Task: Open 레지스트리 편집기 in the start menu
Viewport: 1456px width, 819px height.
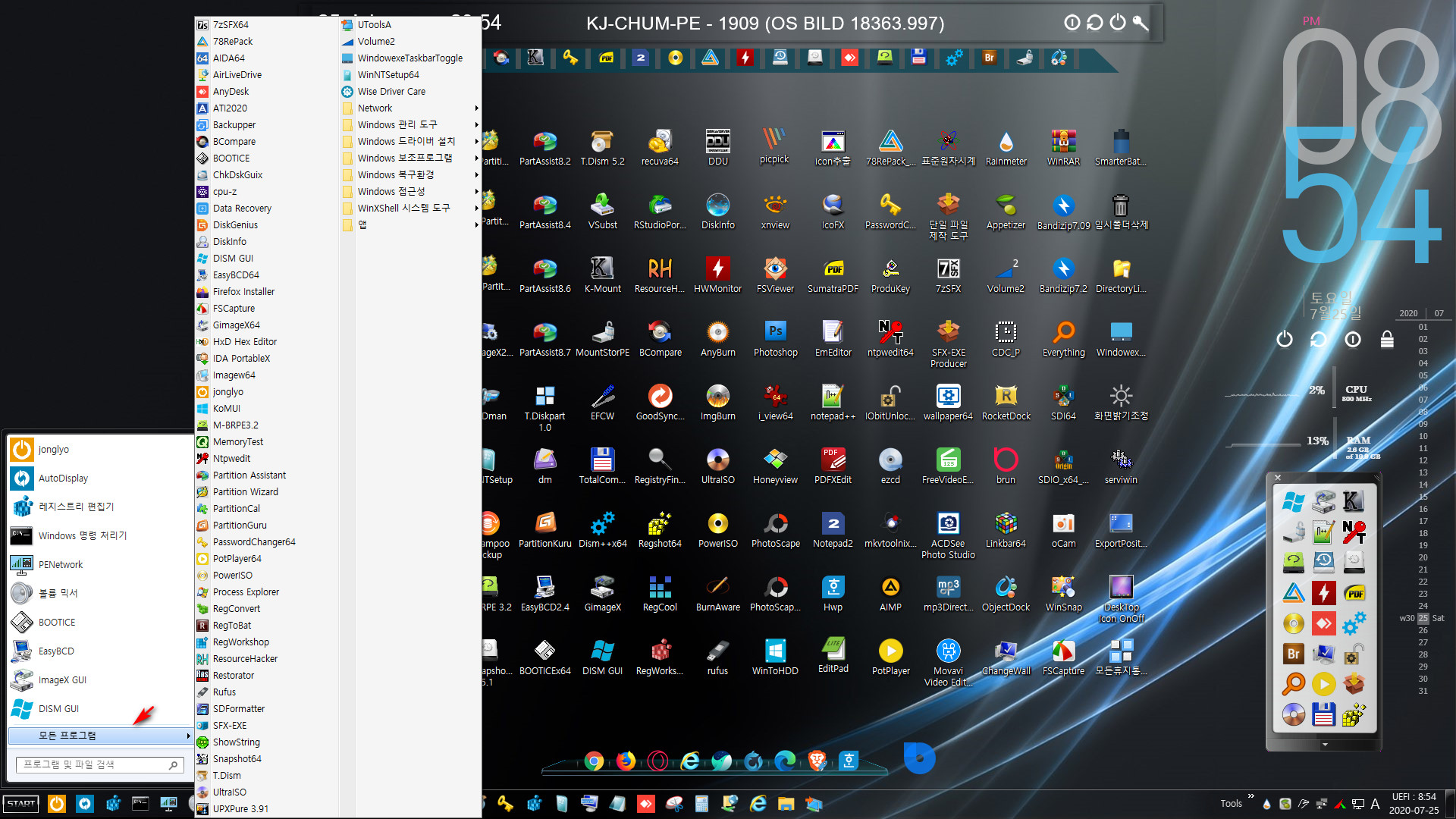Action: coord(100,507)
